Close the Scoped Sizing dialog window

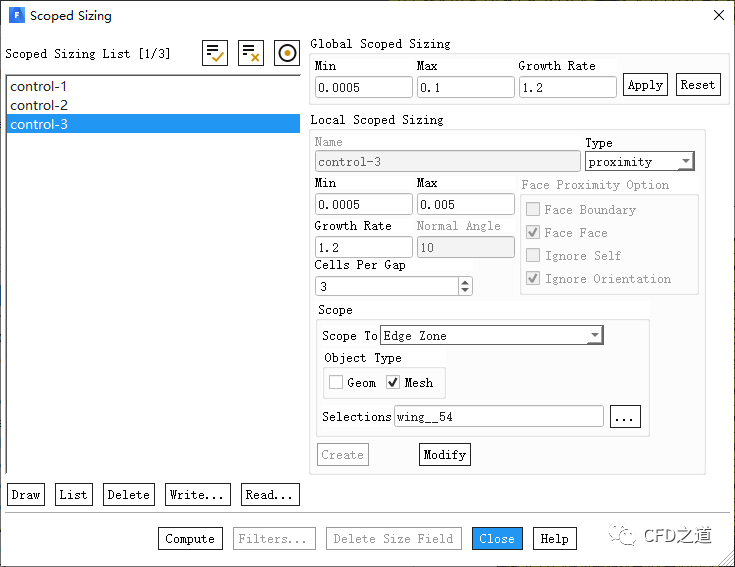pyautogui.click(x=718, y=15)
